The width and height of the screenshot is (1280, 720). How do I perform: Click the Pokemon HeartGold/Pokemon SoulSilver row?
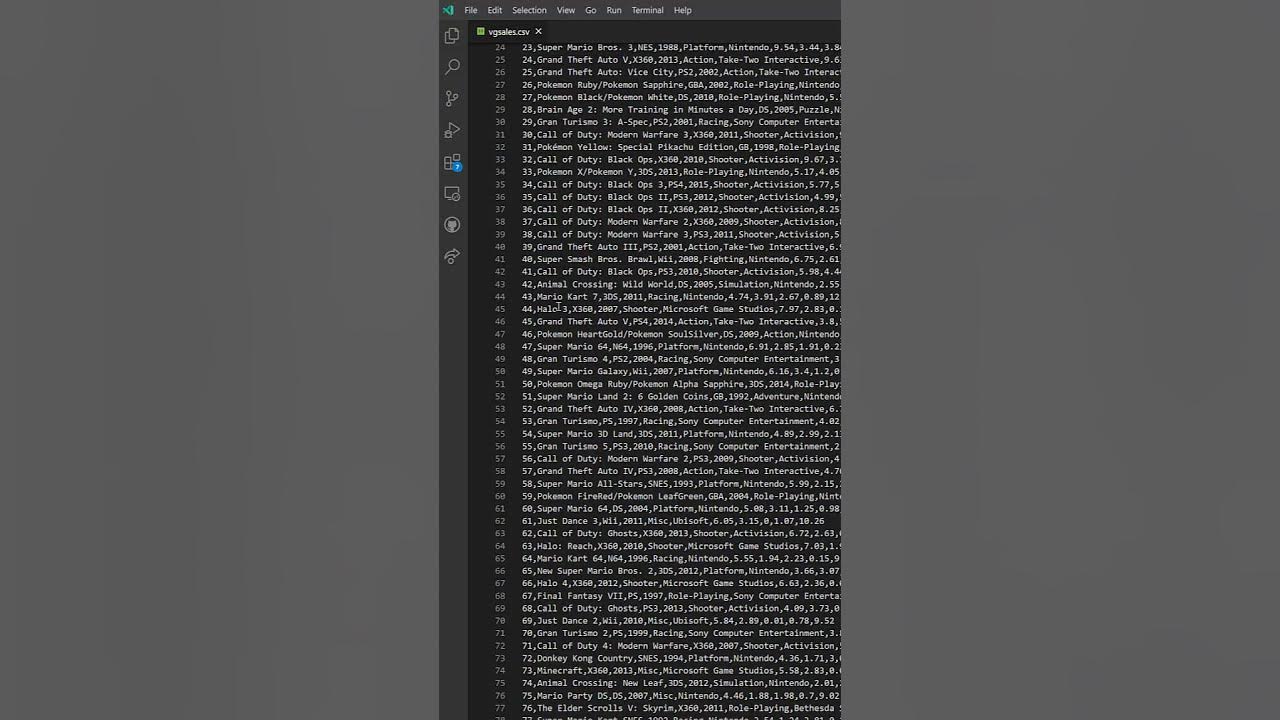coord(681,334)
